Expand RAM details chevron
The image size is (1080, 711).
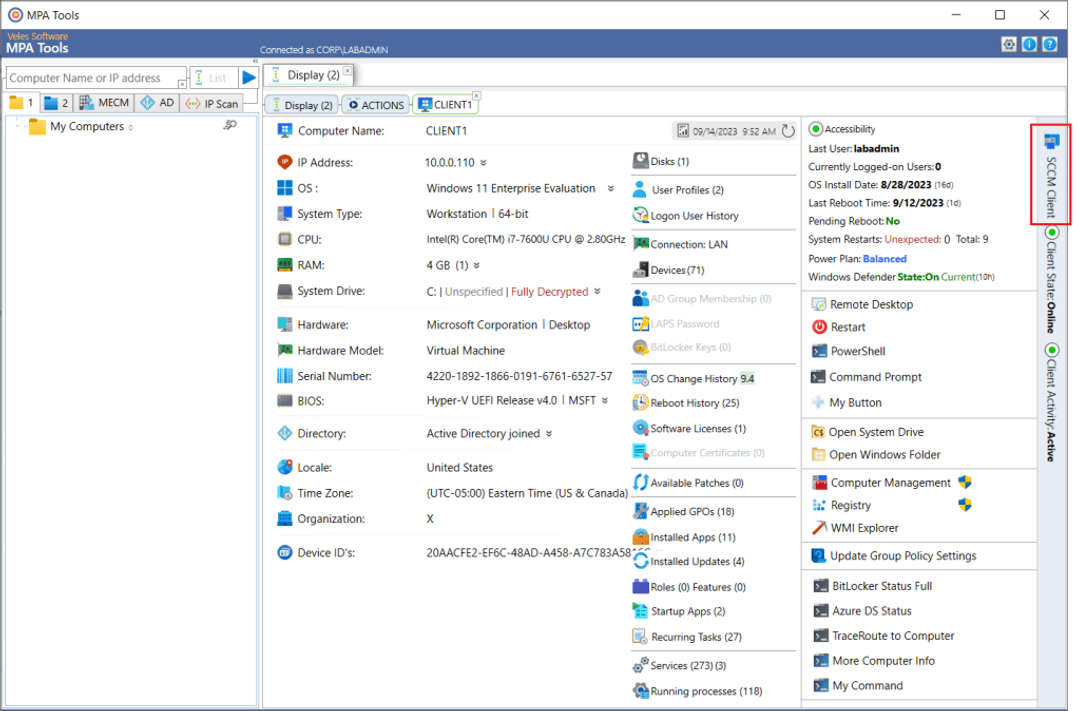(x=477, y=265)
